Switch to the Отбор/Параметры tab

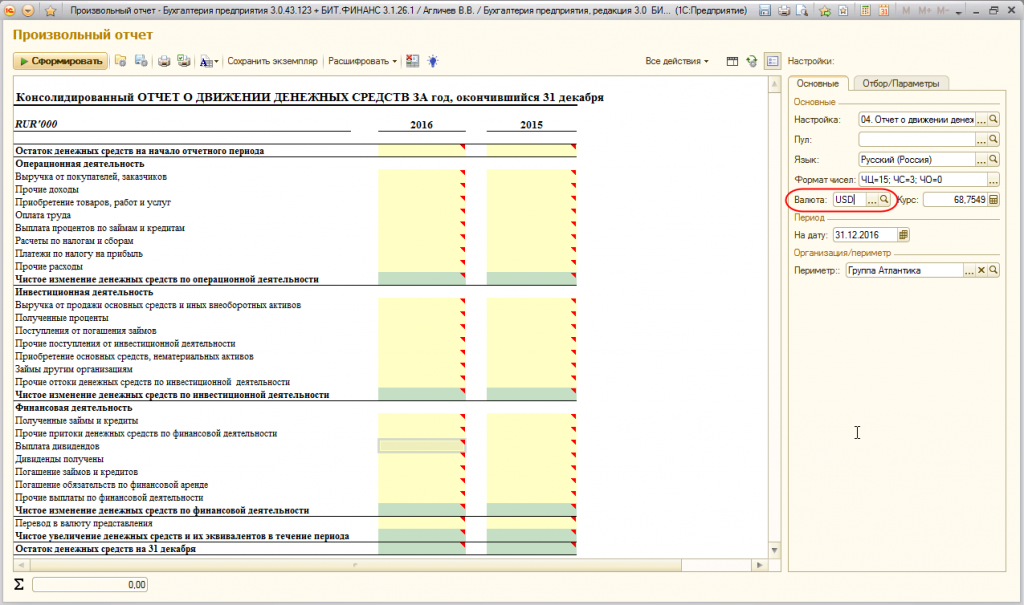902,84
